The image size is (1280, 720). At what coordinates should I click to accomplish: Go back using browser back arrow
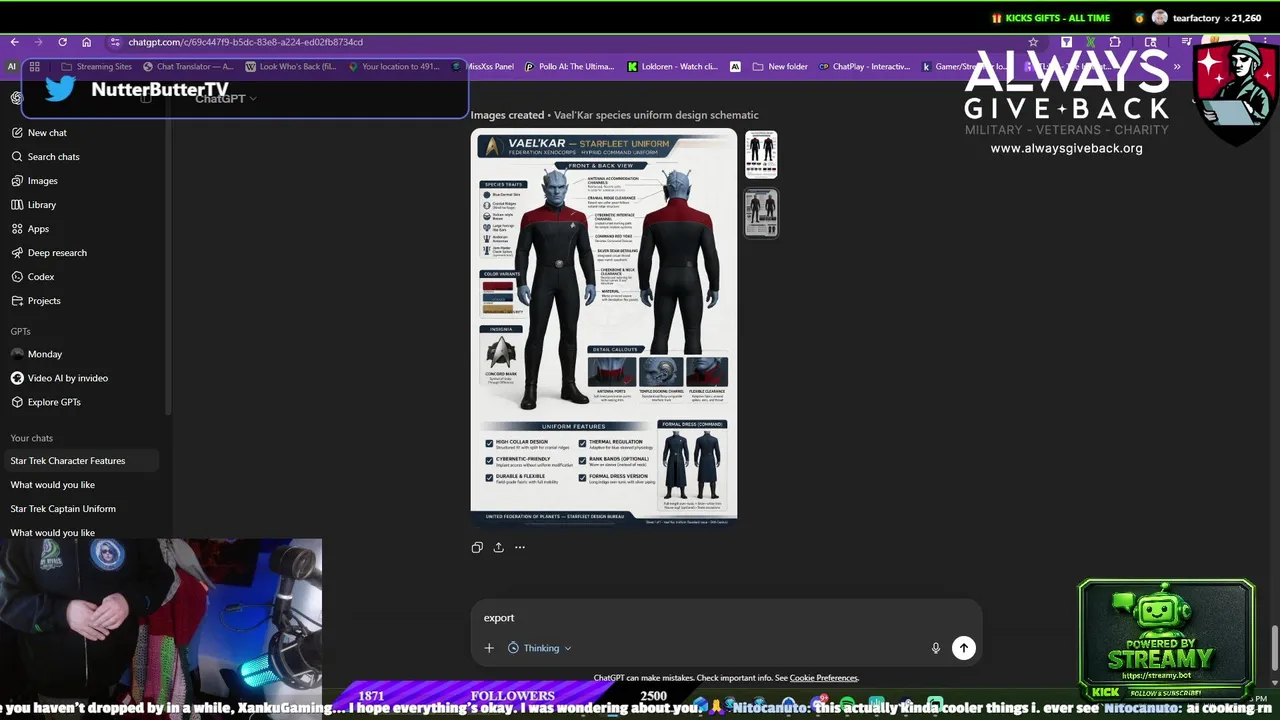[x=14, y=42]
